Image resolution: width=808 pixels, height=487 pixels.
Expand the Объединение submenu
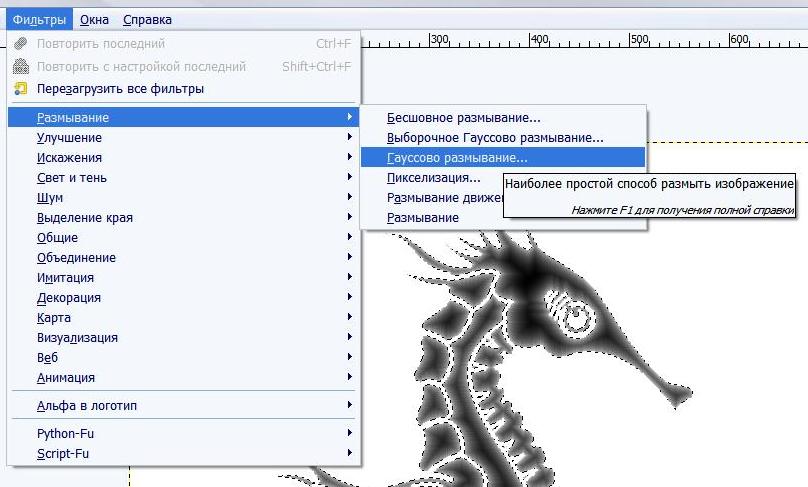pos(184,258)
